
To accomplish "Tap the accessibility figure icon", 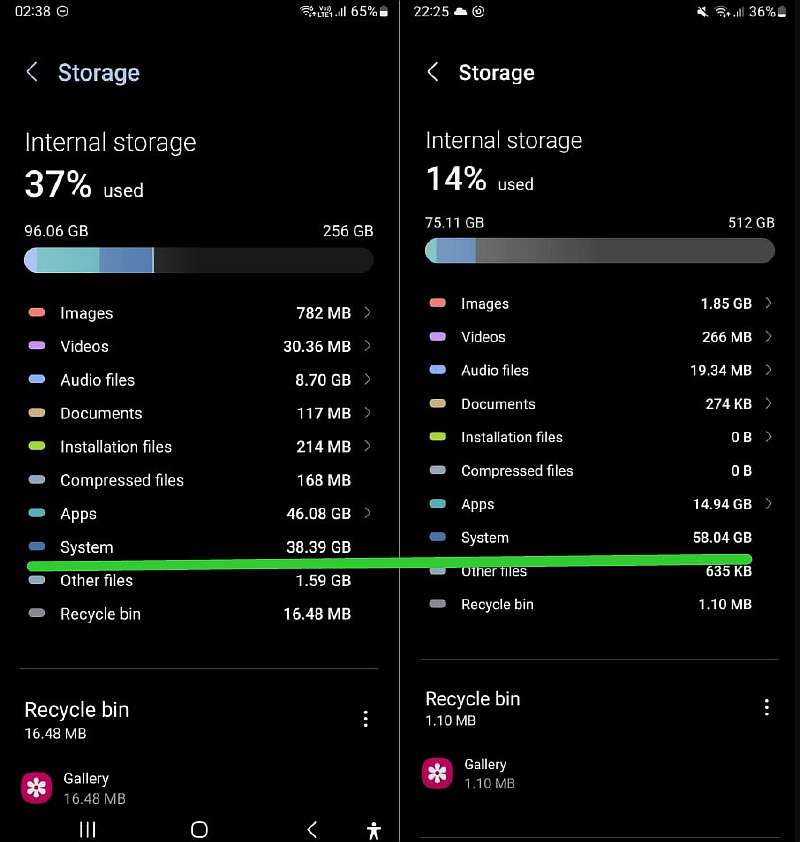I will (x=374, y=829).
